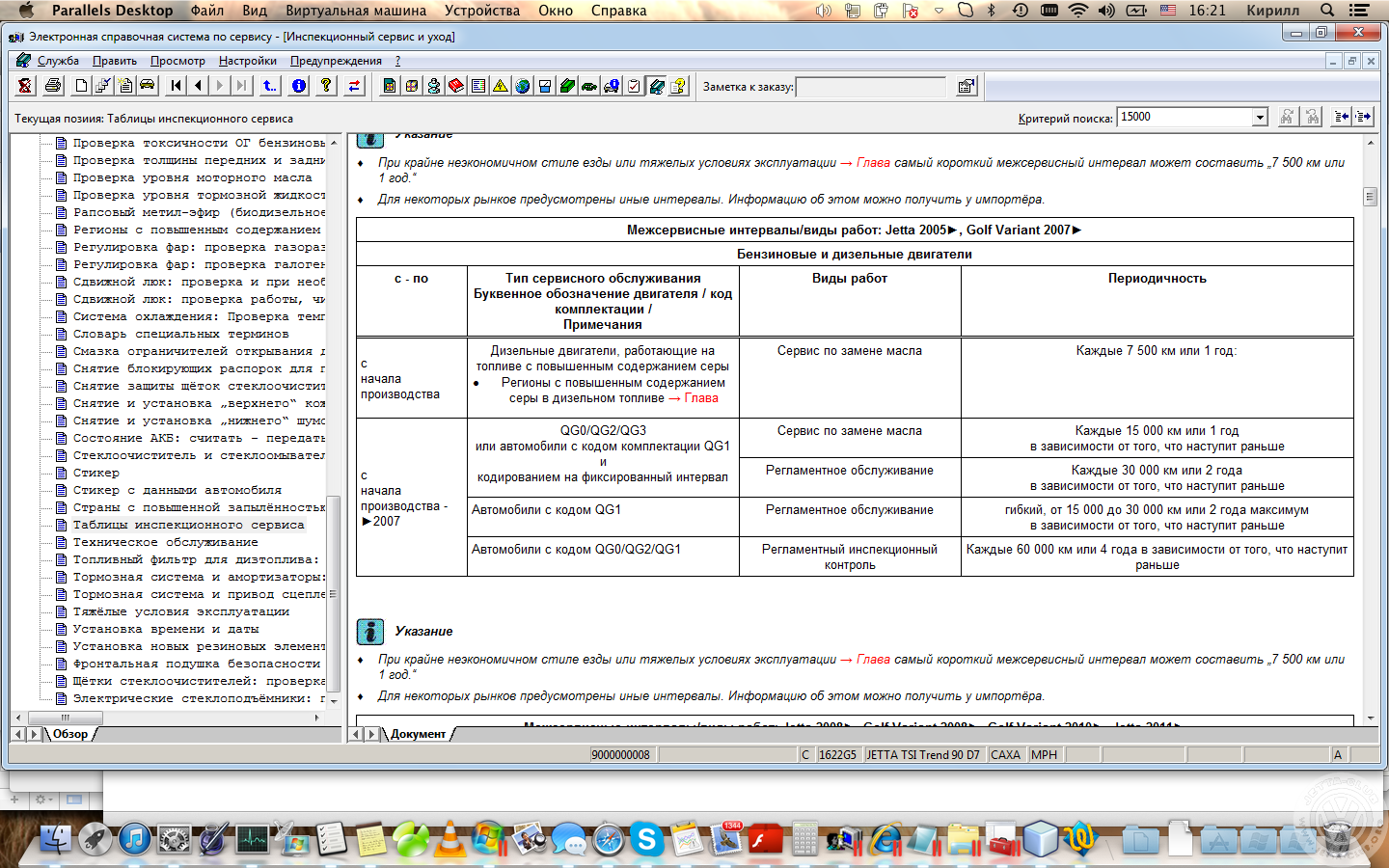Screen dimensions: 1389x868
Task: Click the pressed open-book toolbar icon
Action: [656, 86]
